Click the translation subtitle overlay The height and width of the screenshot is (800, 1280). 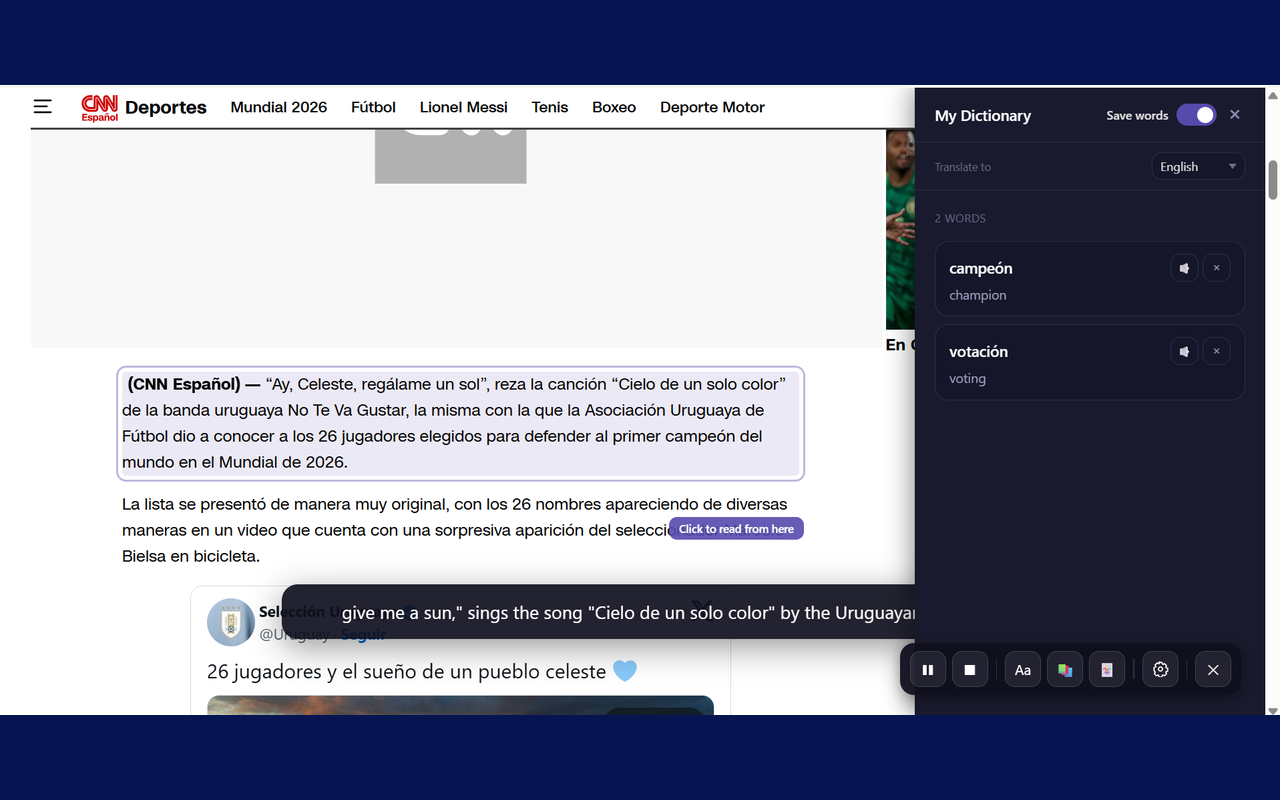pyautogui.click(x=599, y=612)
